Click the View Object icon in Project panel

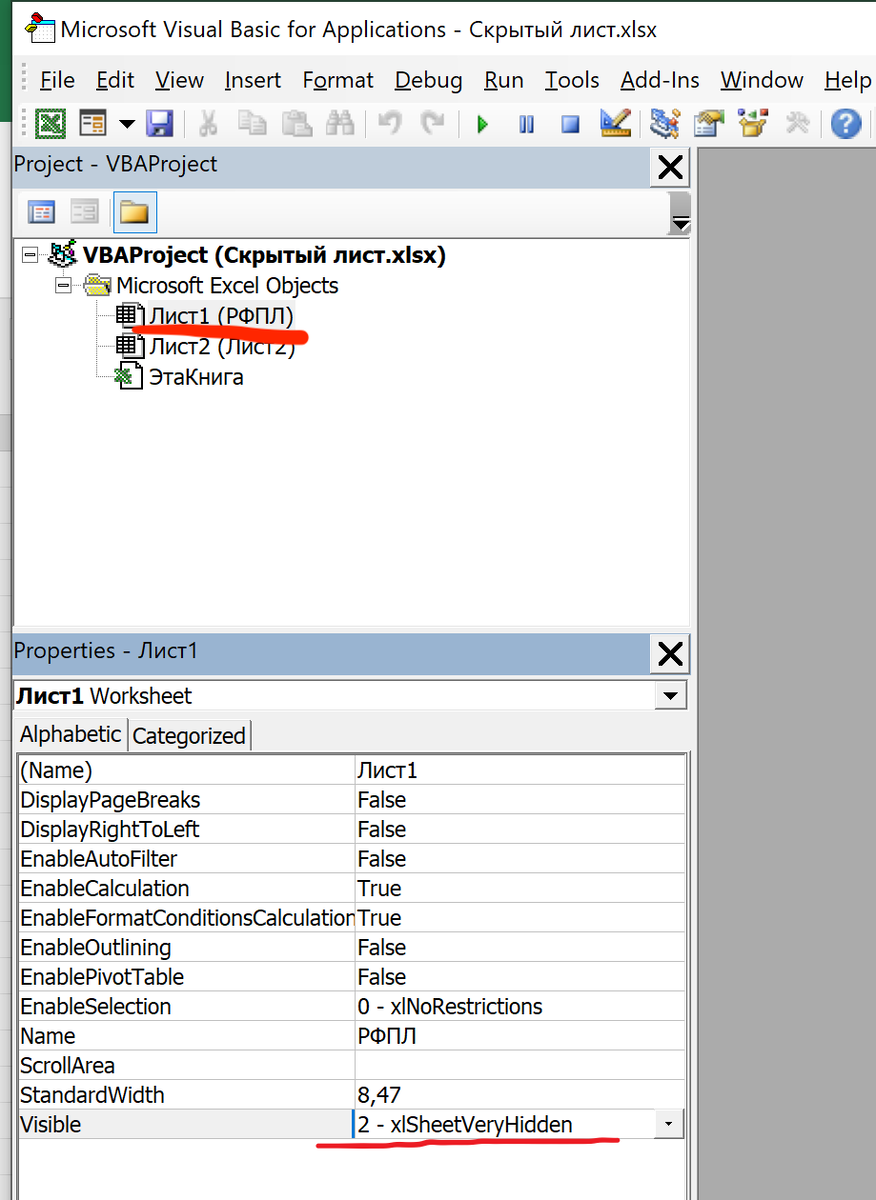83,212
